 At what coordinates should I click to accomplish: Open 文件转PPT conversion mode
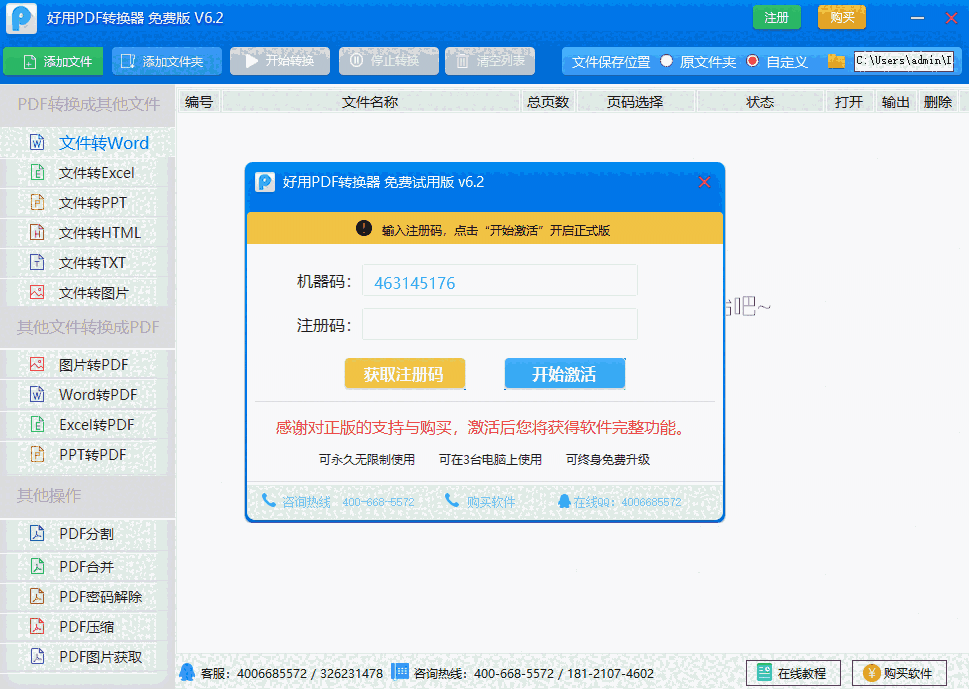click(x=92, y=203)
